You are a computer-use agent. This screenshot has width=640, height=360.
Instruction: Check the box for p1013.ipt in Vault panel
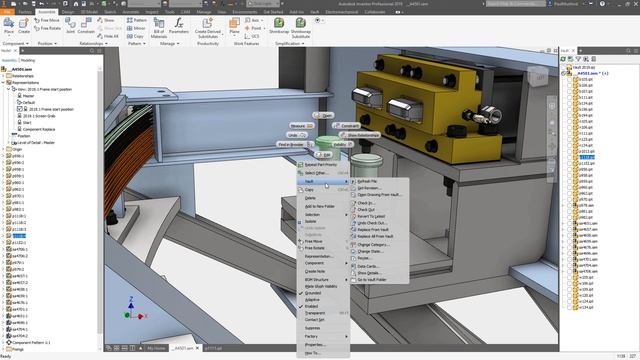click(x=570, y=151)
